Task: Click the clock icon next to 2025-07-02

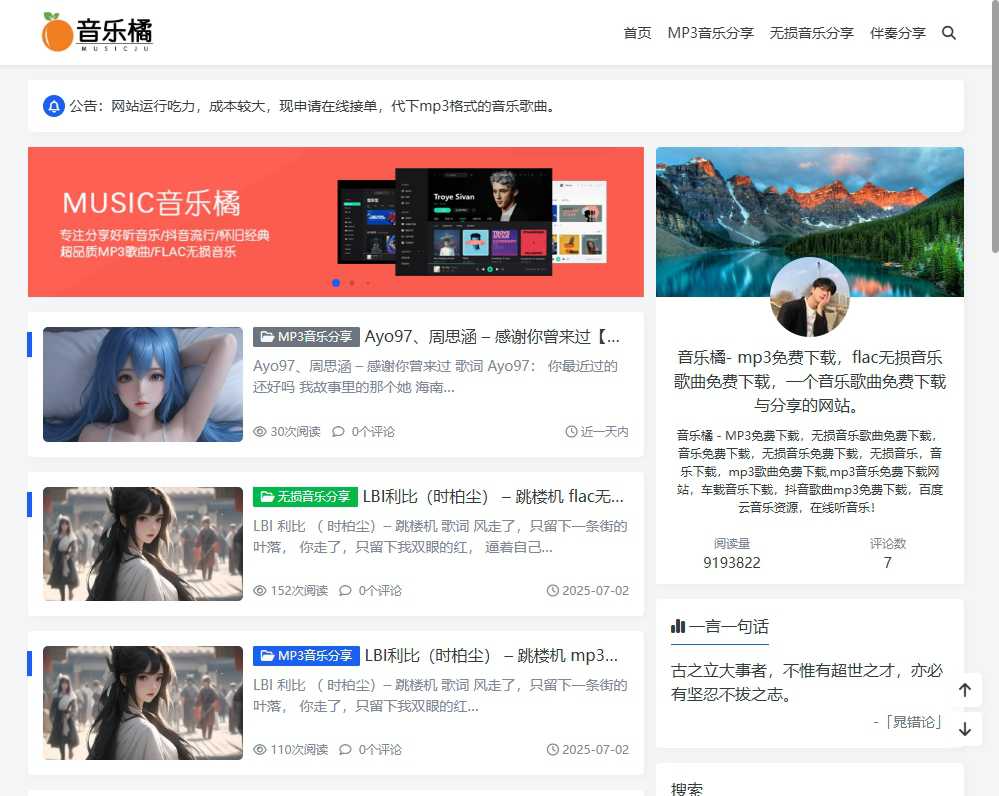Action: 552,590
